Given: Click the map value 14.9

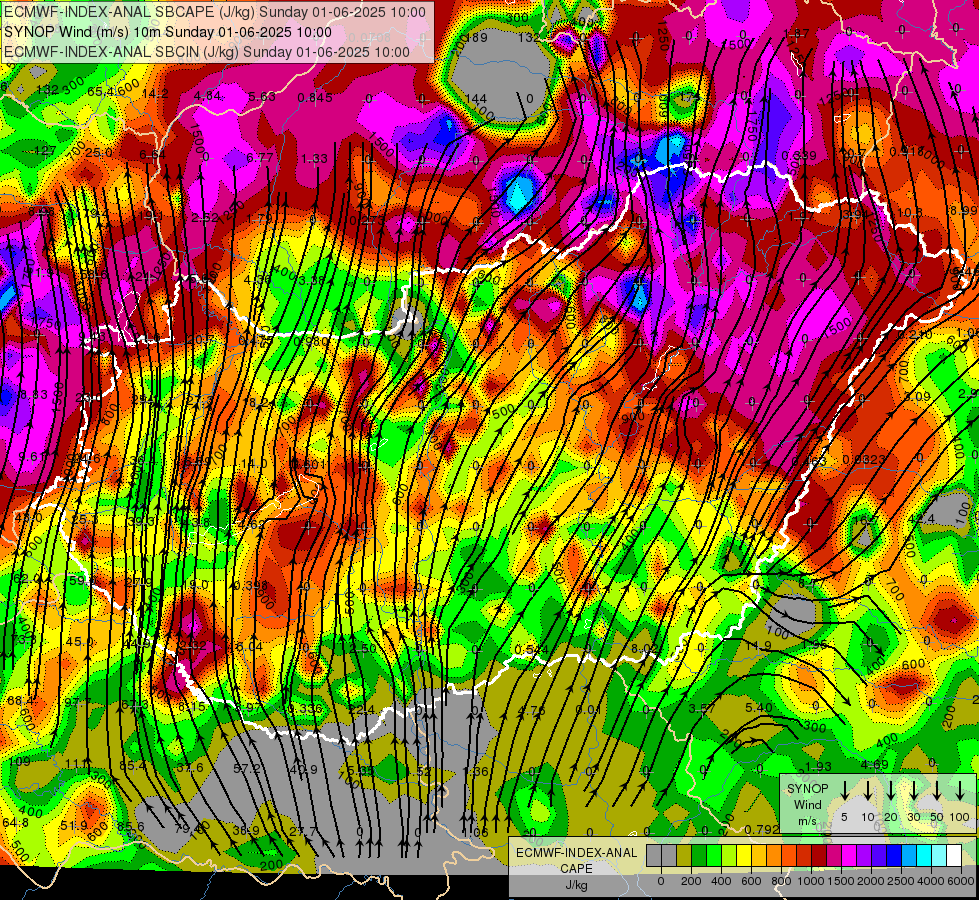Looking at the screenshot, I should pyautogui.click(x=759, y=646).
